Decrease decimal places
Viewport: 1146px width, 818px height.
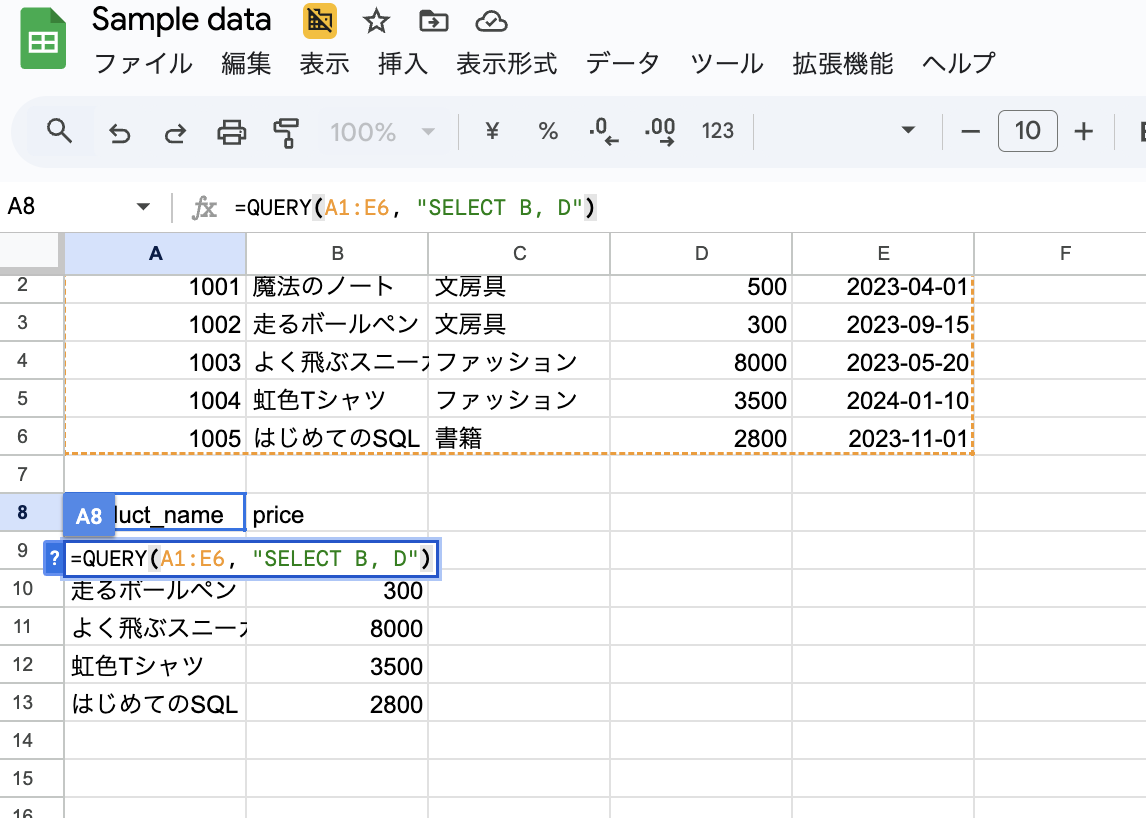(x=603, y=131)
